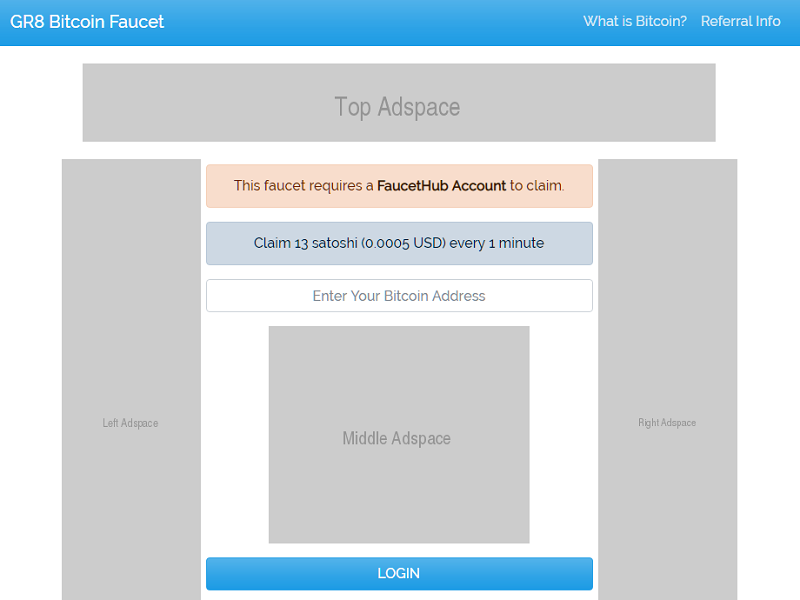
Task: Click the 'to claim.' text in notice
Action: tap(537, 185)
